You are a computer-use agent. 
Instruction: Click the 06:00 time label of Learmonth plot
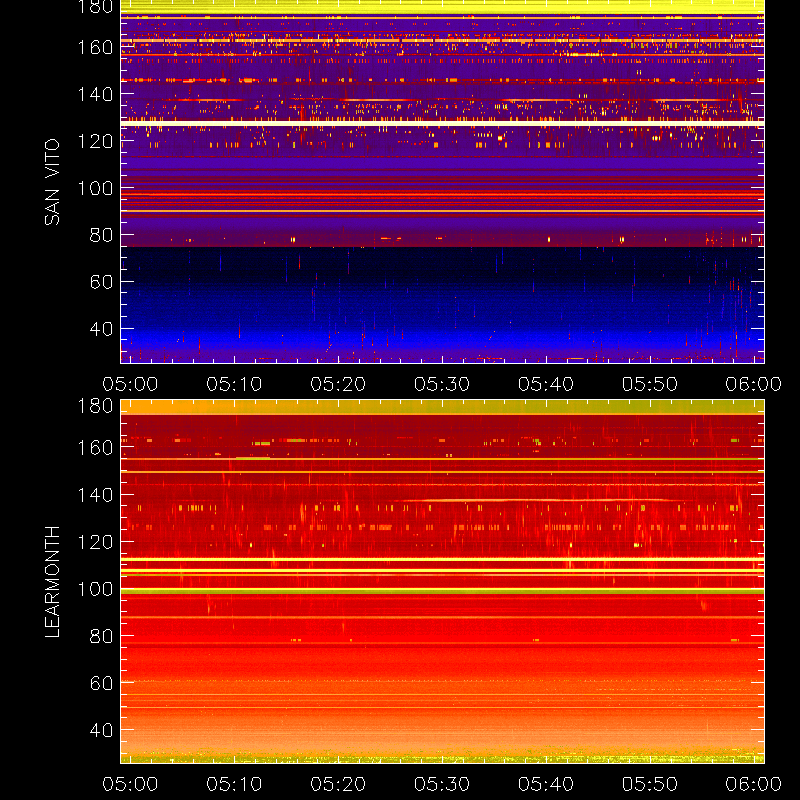pos(754,784)
